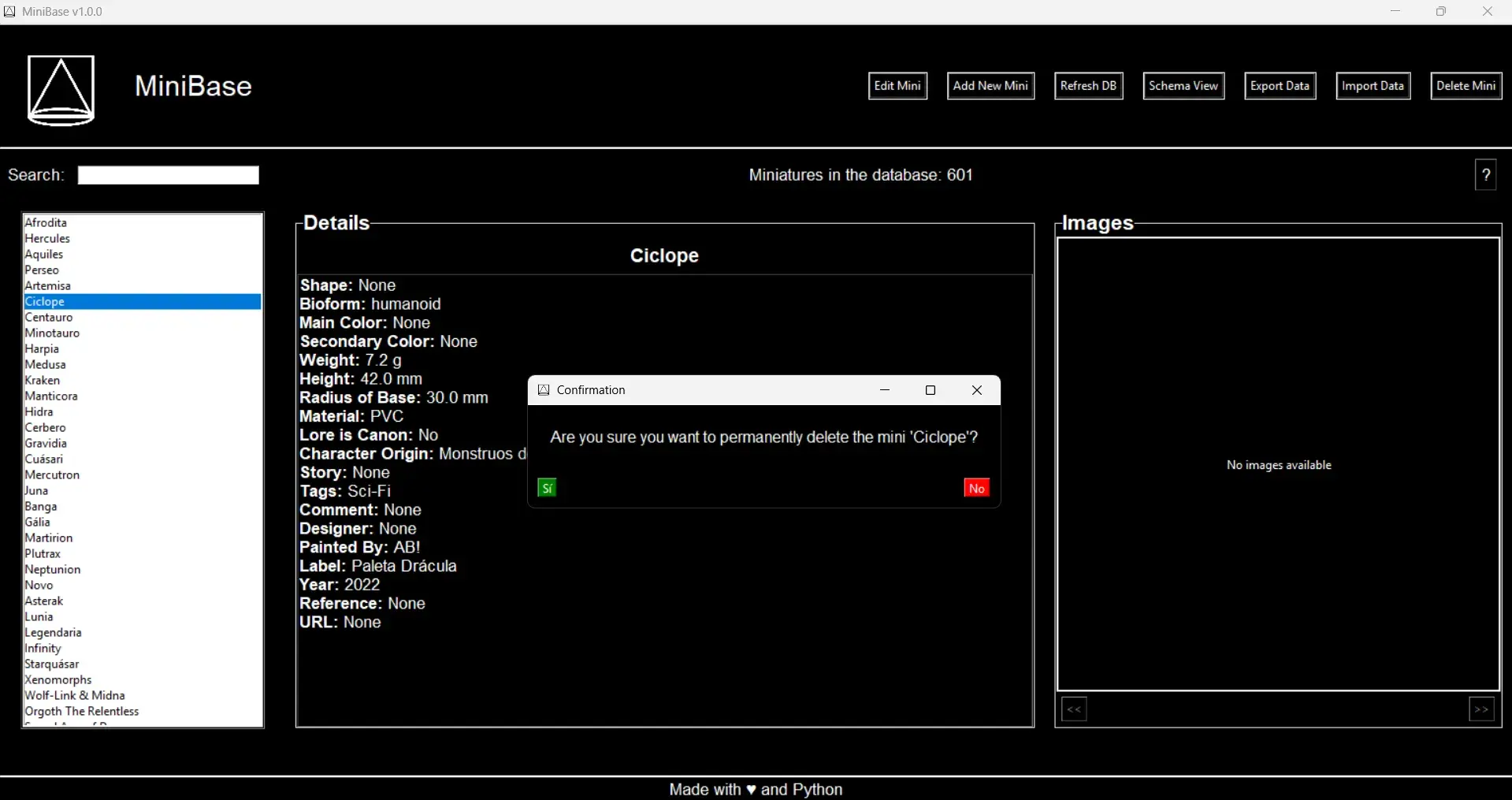Minimize the Confirmation dialog
This screenshot has width=1512, height=800.
[x=885, y=390]
